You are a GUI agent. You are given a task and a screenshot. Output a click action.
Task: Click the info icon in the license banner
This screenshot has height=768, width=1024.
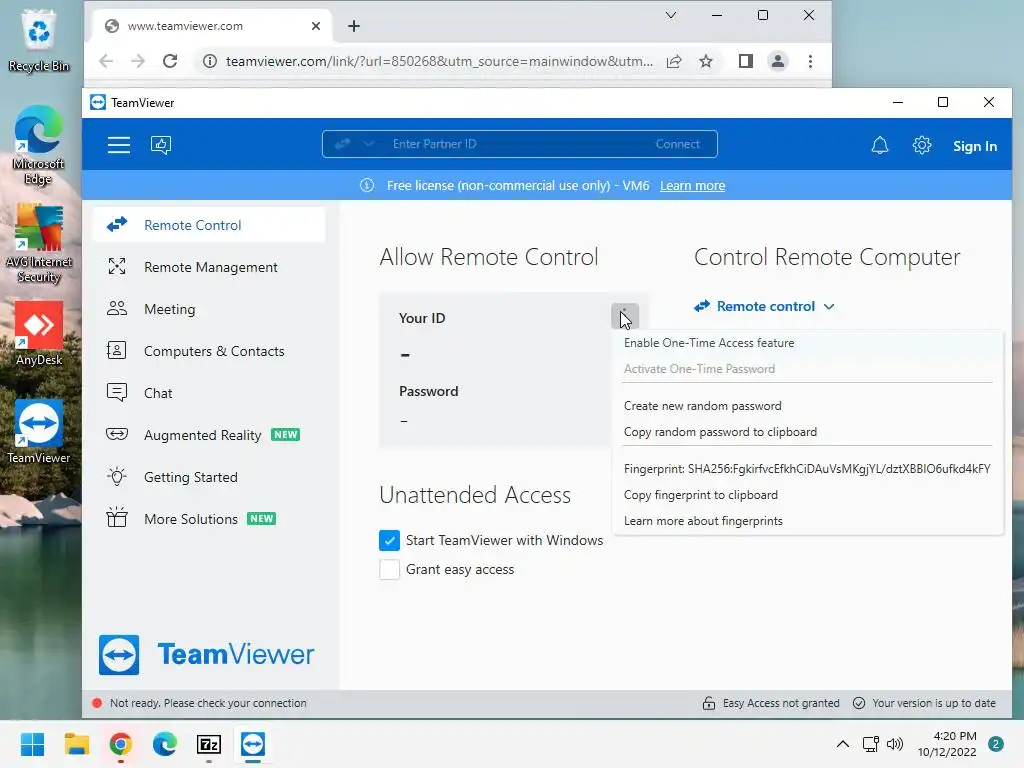[x=367, y=185]
